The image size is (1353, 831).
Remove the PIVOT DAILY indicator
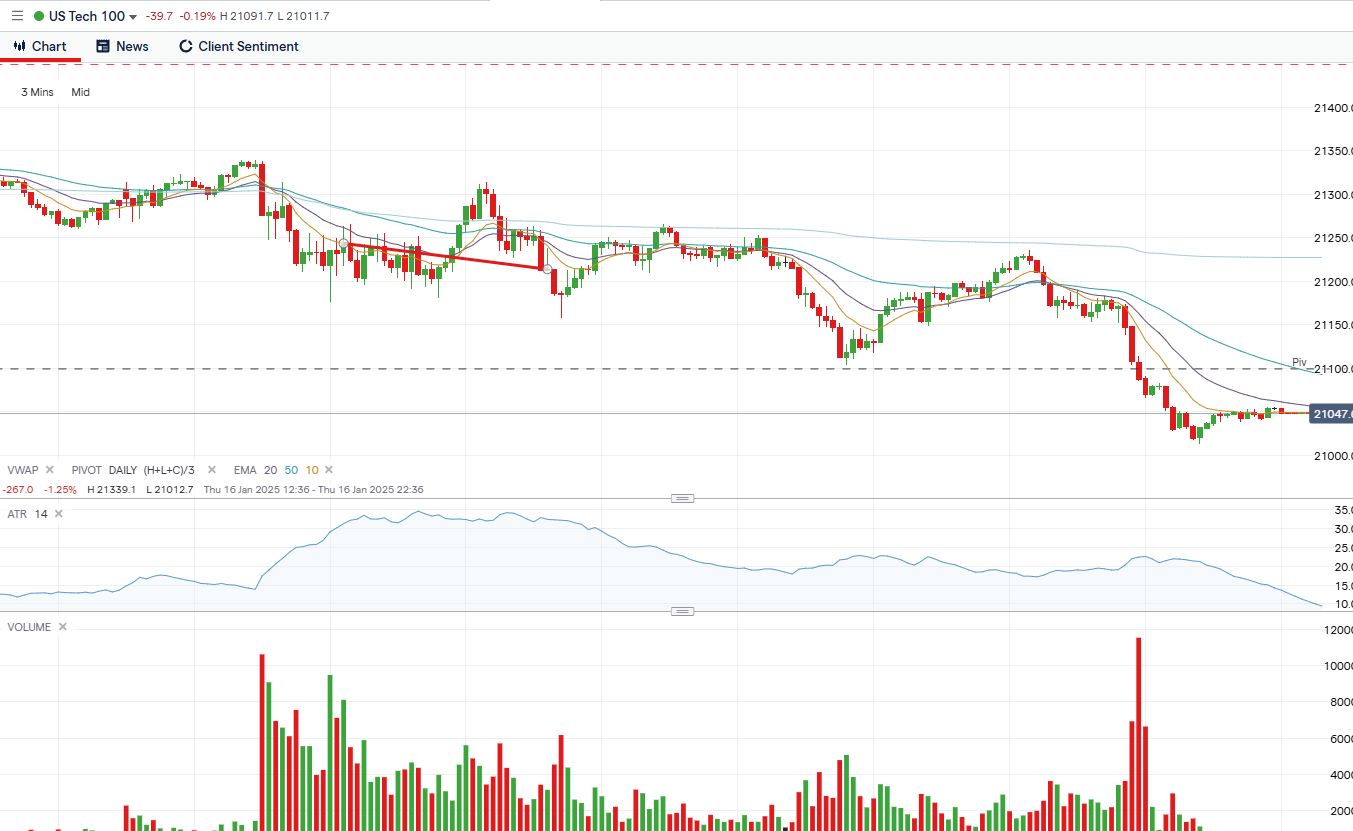click(211, 470)
